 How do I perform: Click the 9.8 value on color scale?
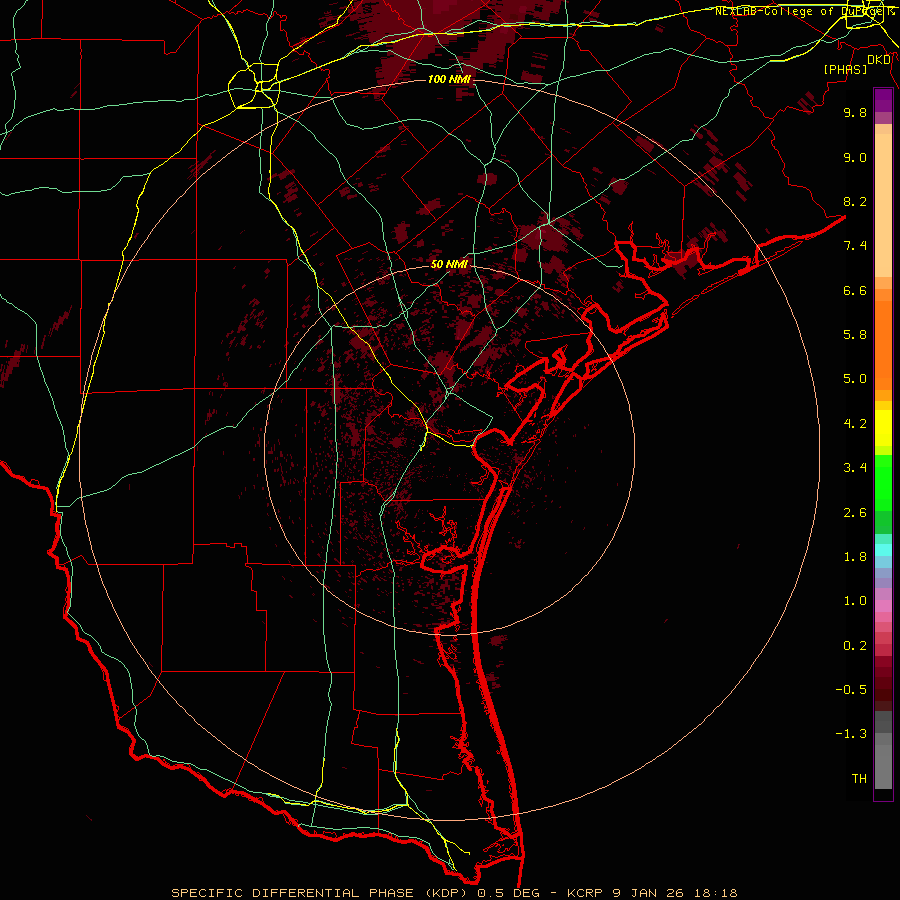(855, 112)
